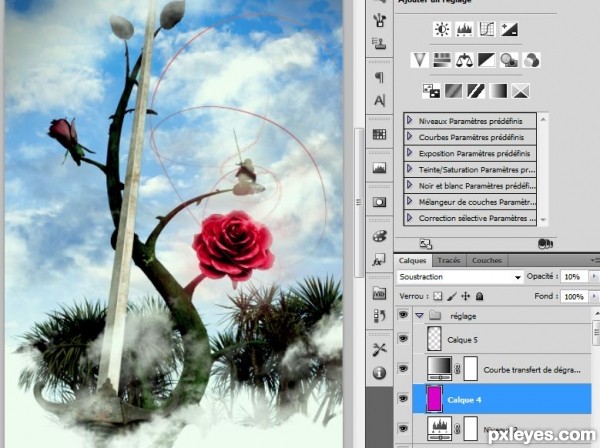
Task: Toggle lock image pixels brush icon
Action: click(x=452, y=296)
